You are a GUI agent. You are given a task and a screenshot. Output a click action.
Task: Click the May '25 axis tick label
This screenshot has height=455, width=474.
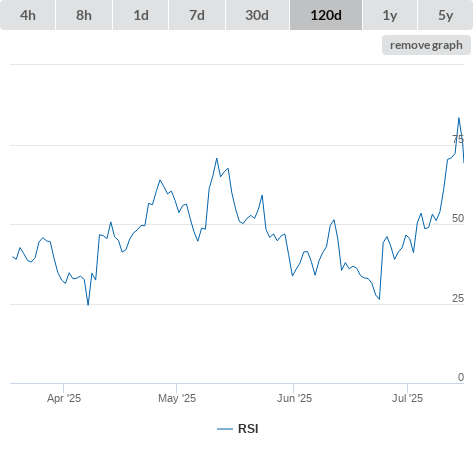[x=177, y=398]
